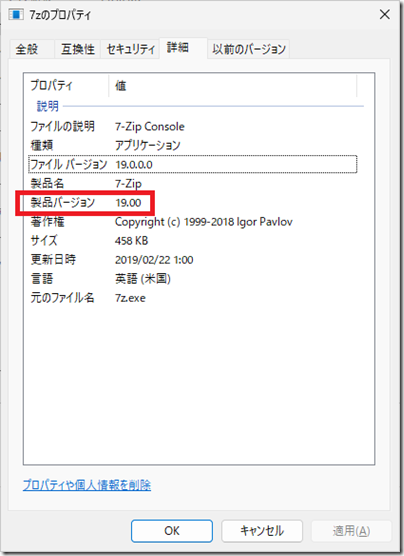This screenshot has width=404, height=556.
Task: Click the value 7-Zip Console
Action: pos(150,127)
